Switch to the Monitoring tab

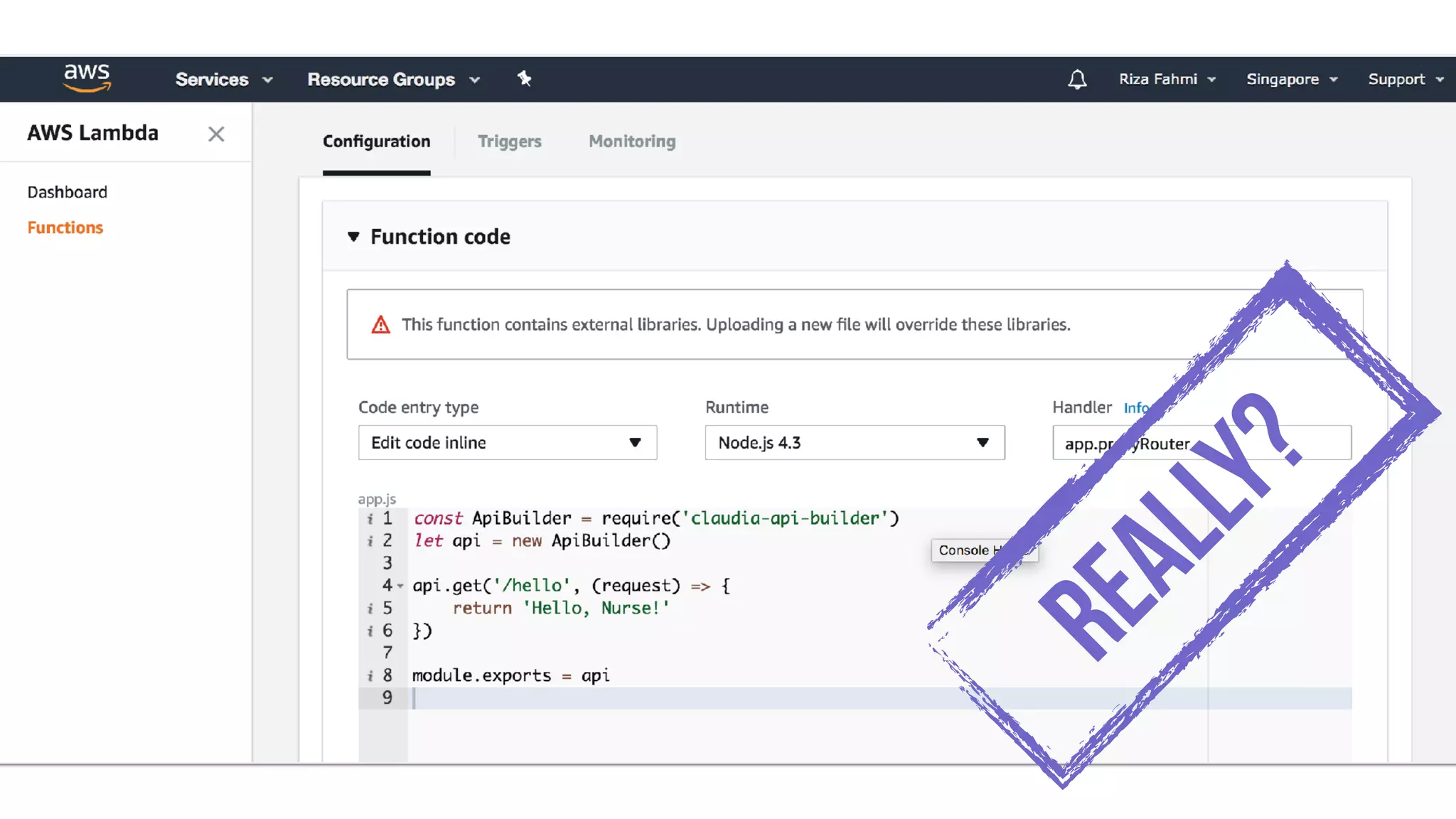631,141
